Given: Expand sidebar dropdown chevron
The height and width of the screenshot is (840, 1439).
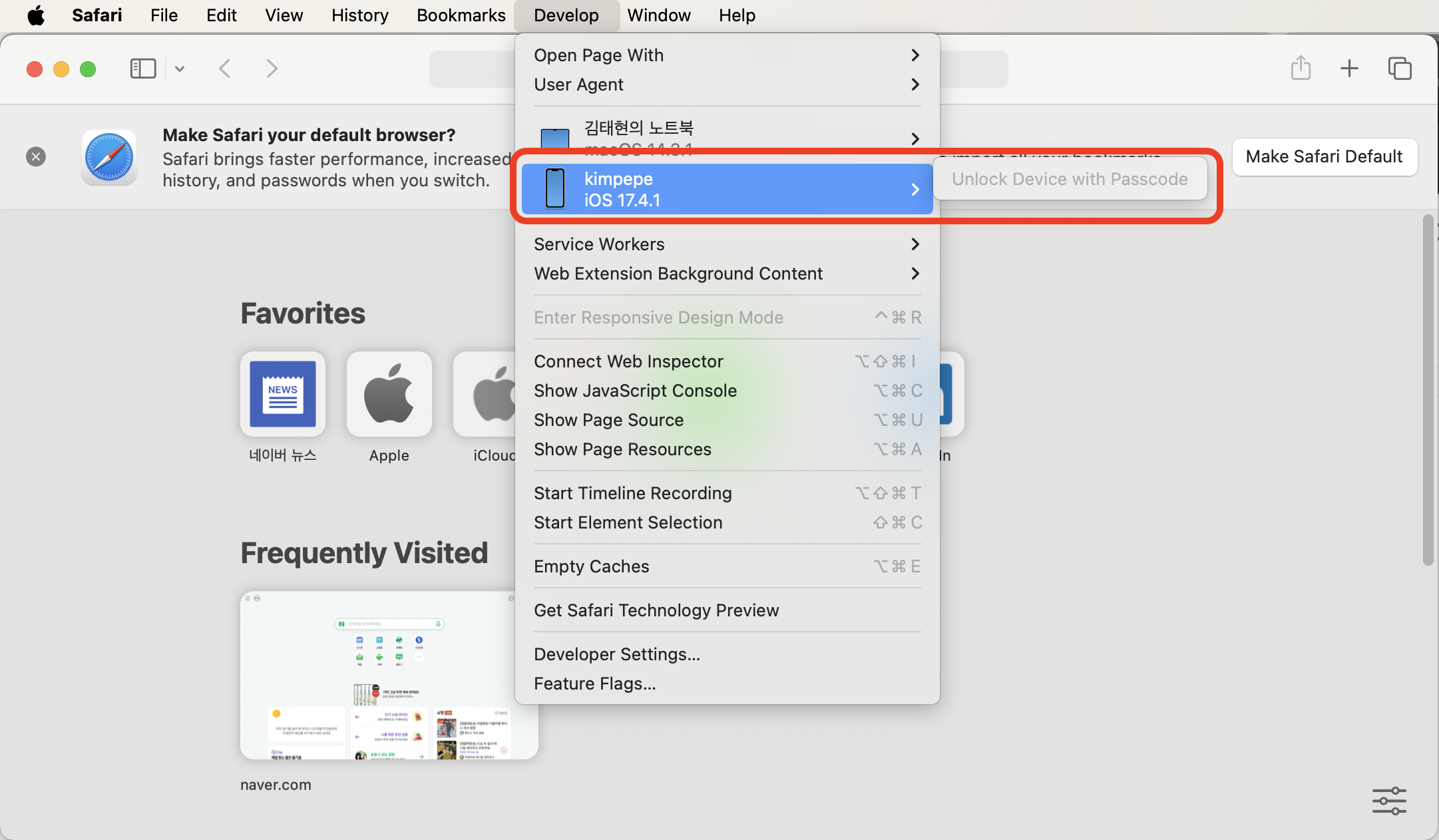Looking at the screenshot, I should tap(180, 69).
